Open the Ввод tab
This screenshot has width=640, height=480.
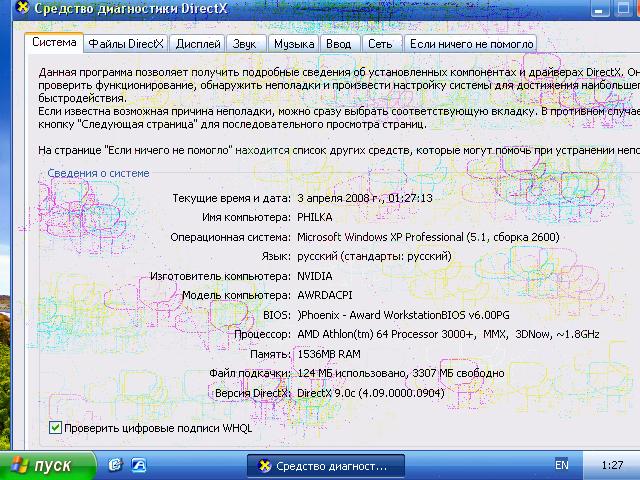click(339, 44)
